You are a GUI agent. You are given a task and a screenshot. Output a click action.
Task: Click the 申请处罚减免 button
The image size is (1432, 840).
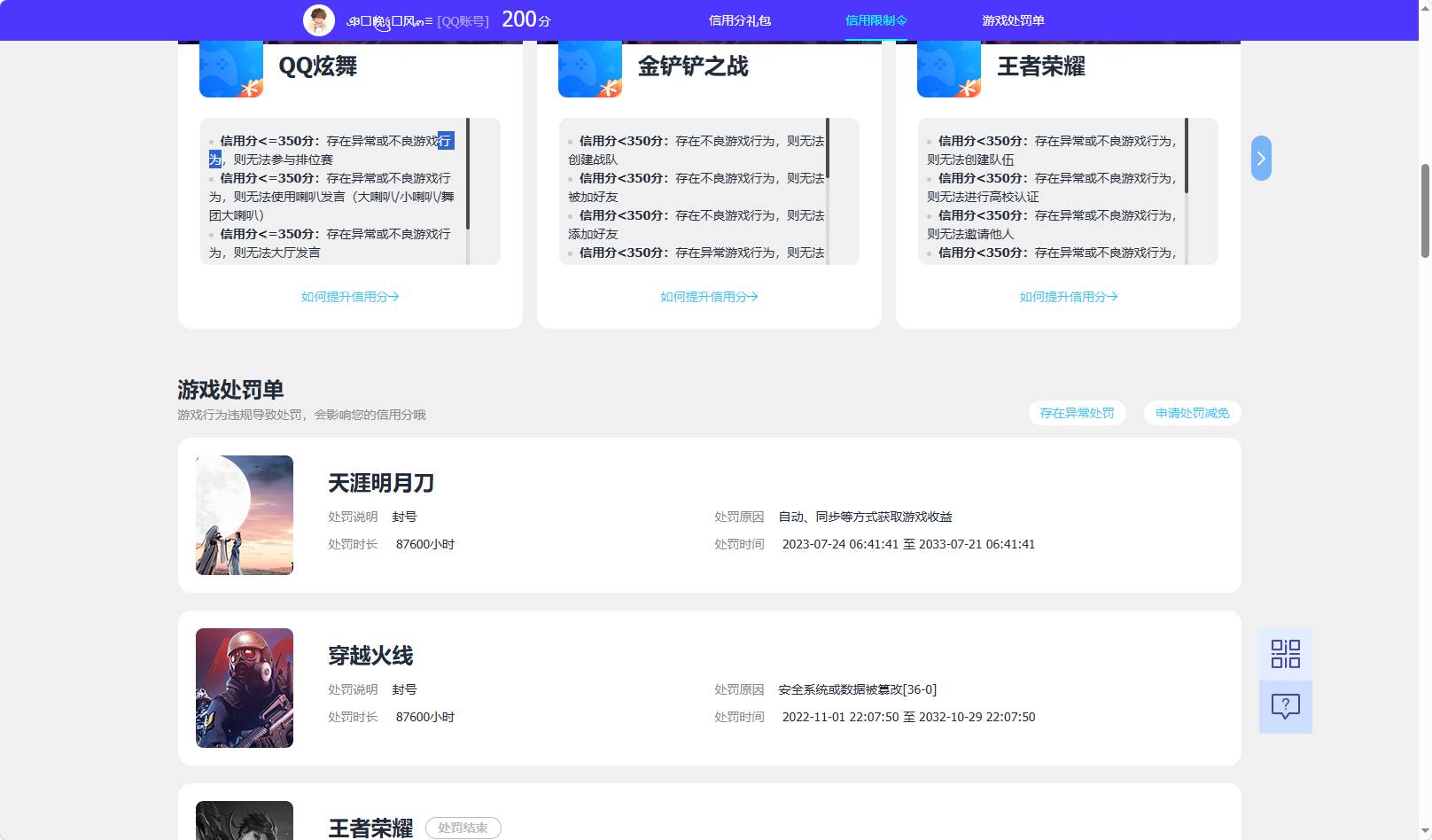click(x=1192, y=413)
